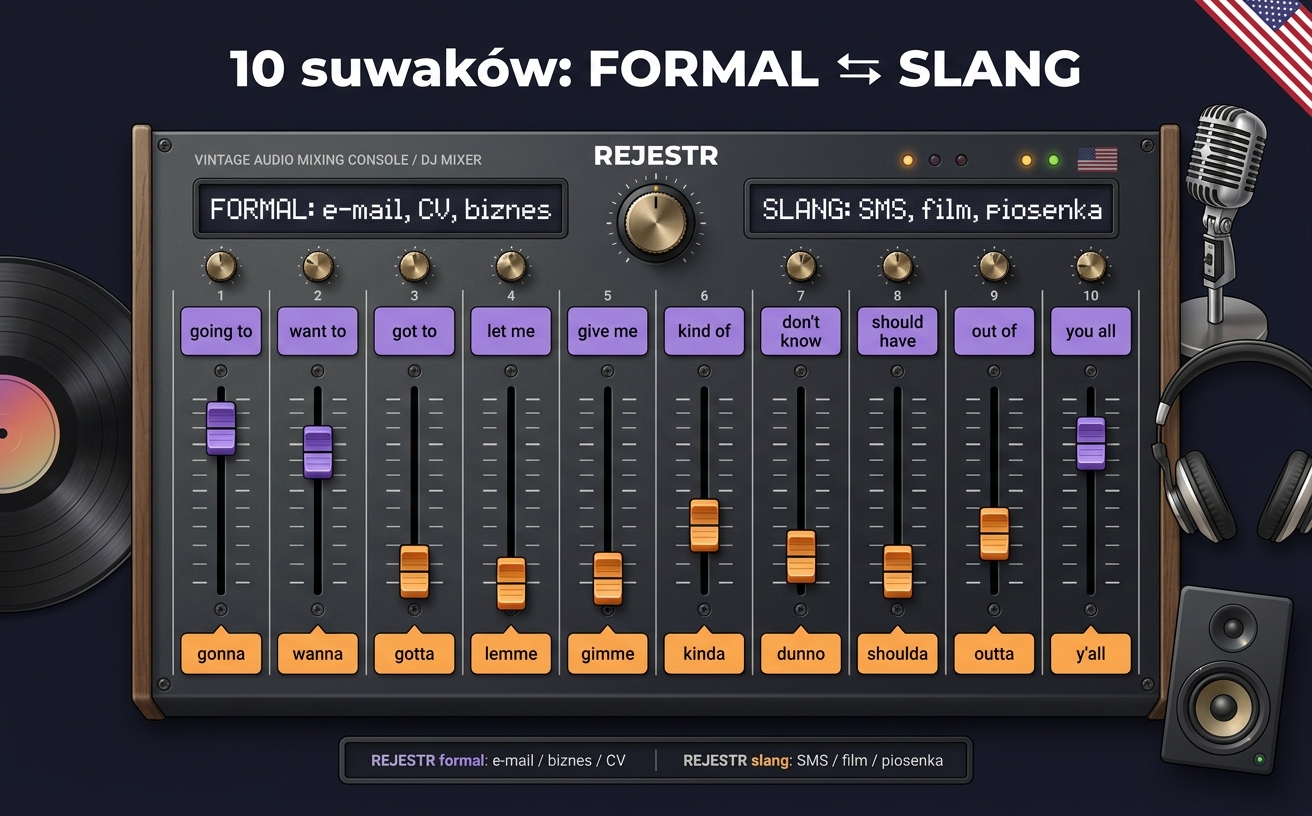Click the "REJESTR slang" legend text
The image size is (1312, 816).
736,760
